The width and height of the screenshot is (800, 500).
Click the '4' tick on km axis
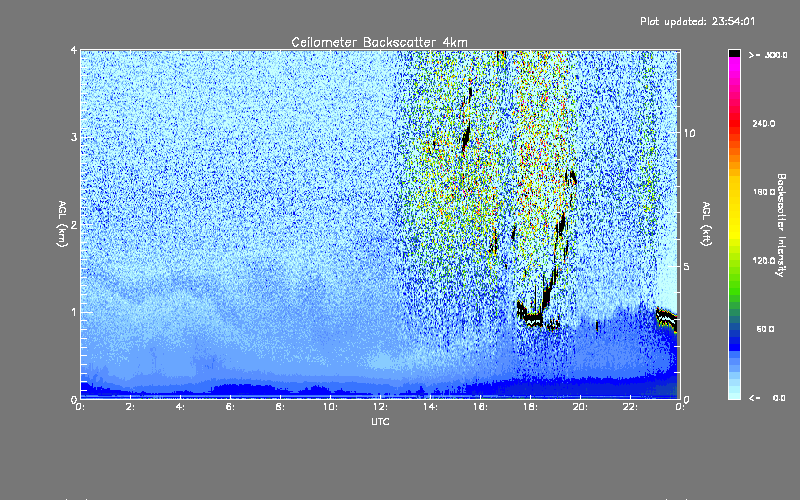[x=74, y=51]
